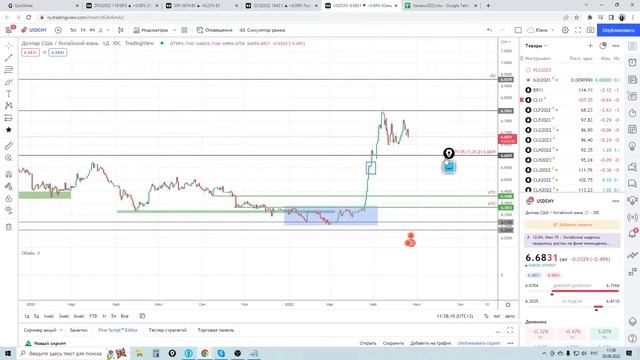
Task: Open the main hamburger menu with notification badge
Action: coord(9,30)
